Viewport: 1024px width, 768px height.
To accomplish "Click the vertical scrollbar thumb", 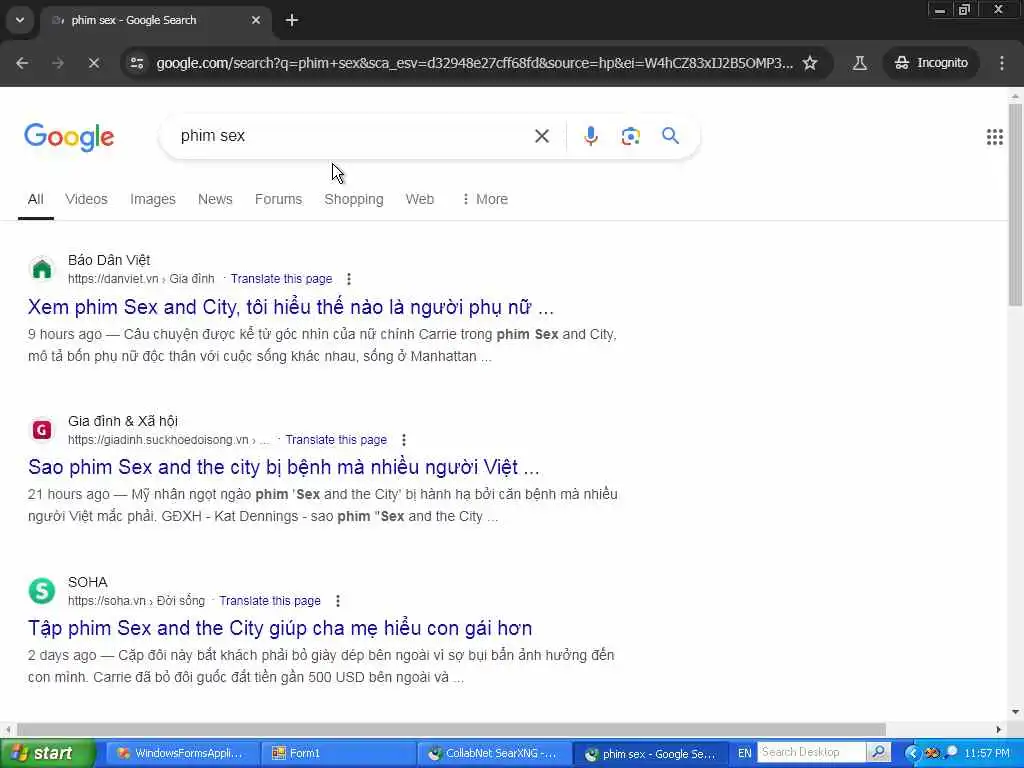I will point(1015,204).
